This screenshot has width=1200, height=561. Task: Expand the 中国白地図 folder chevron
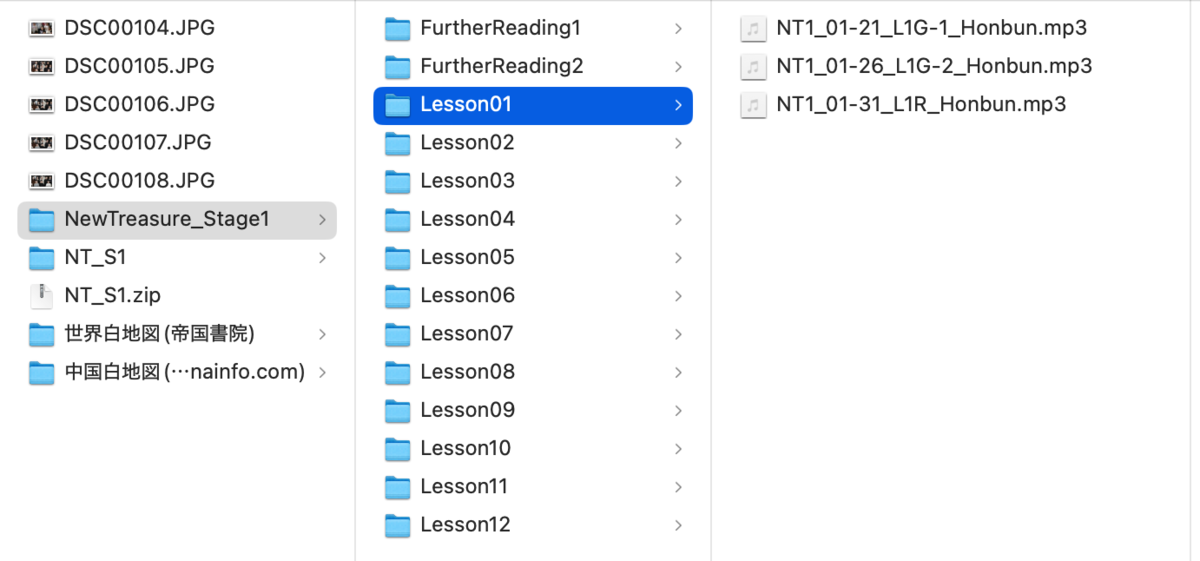(322, 372)
